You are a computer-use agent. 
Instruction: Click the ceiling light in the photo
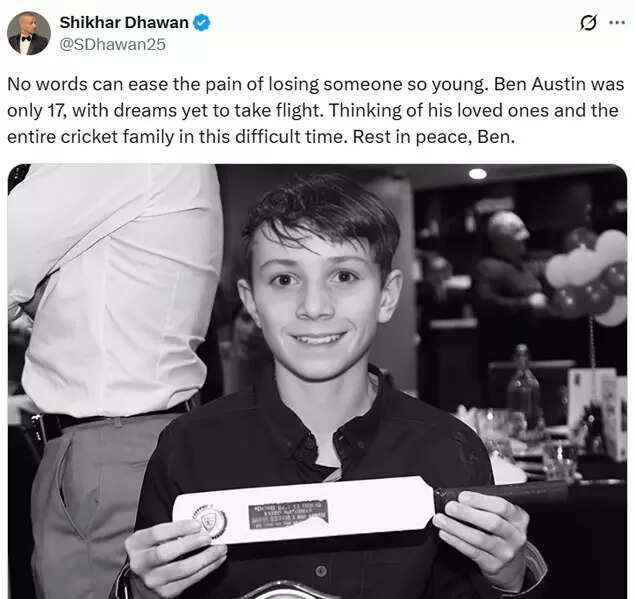coord(478,174)
